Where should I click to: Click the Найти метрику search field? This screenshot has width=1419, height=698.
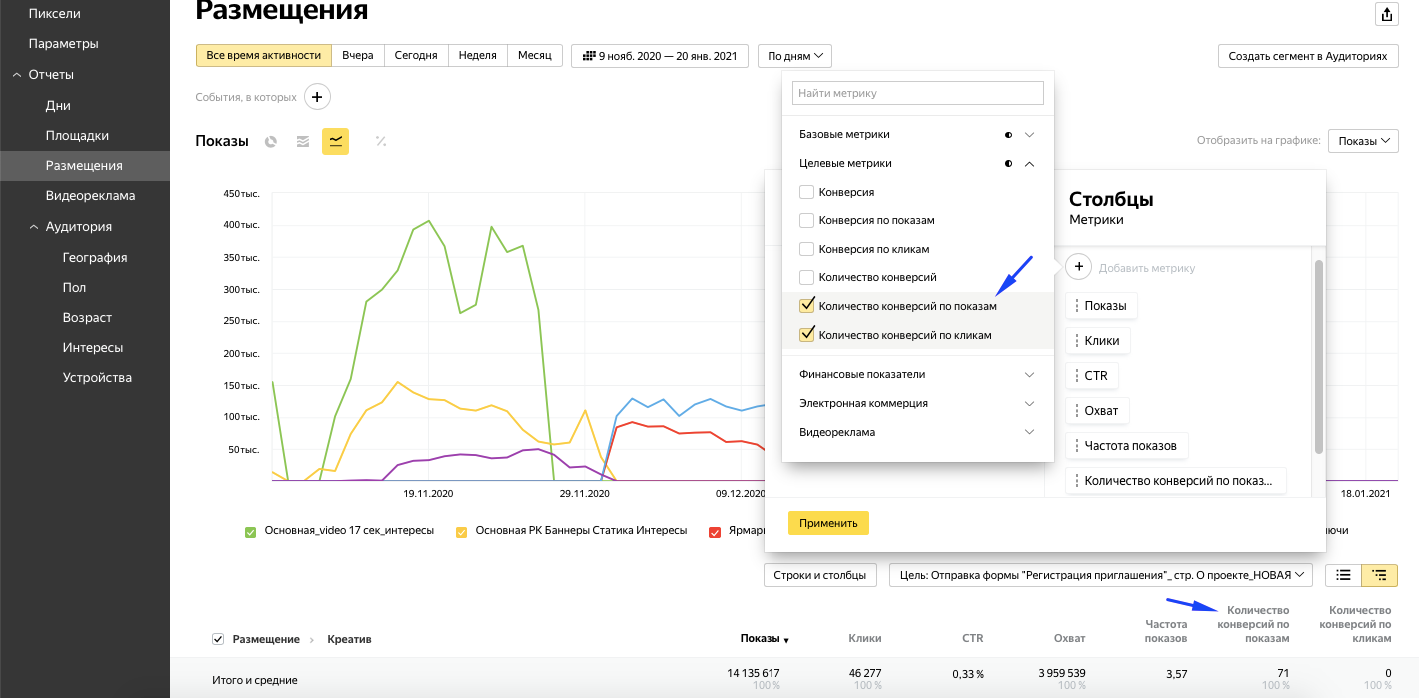click(917, 93)
